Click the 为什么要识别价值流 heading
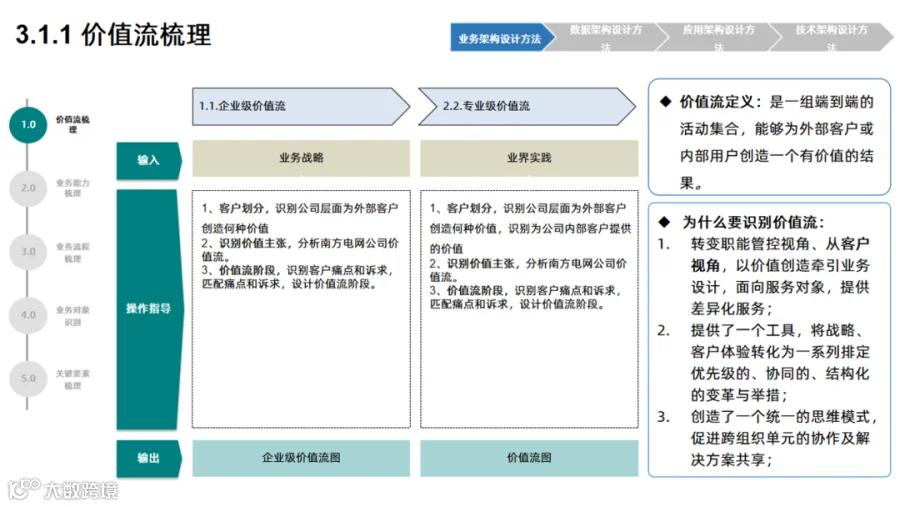This screenshot has width=900, height=507. point(754,223)
